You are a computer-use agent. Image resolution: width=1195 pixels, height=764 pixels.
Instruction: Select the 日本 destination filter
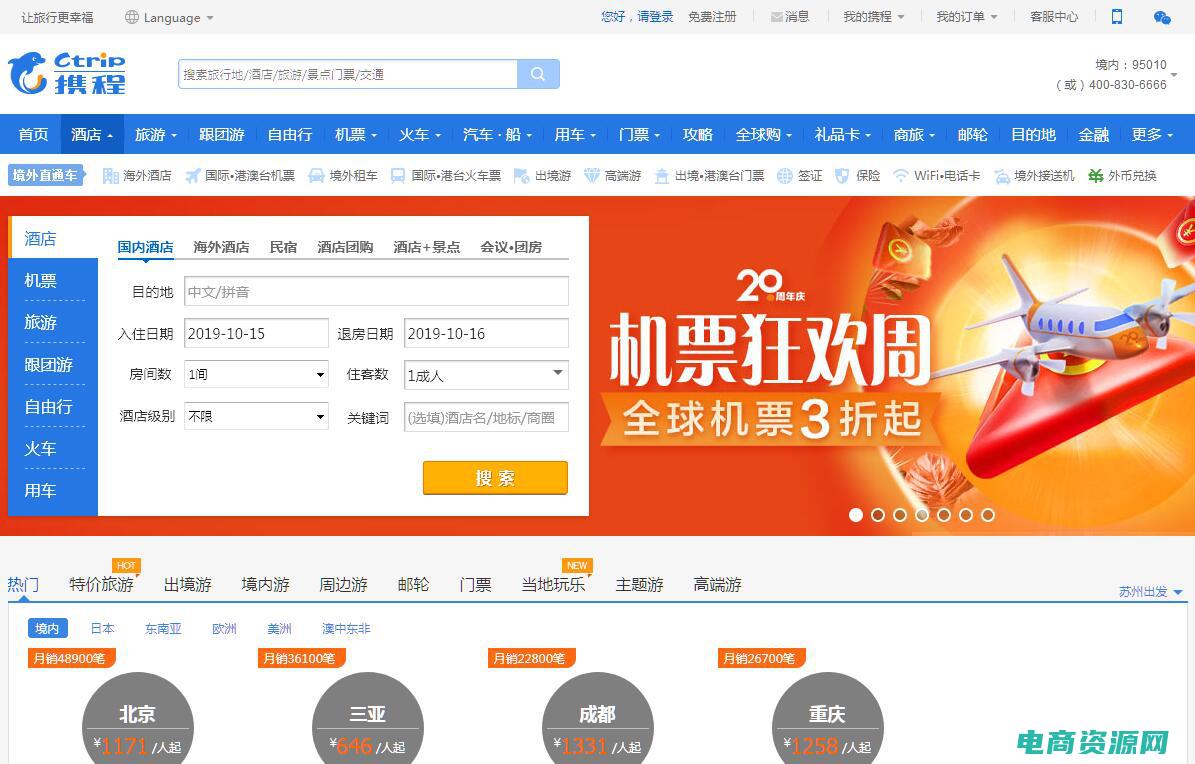[102, 629]
